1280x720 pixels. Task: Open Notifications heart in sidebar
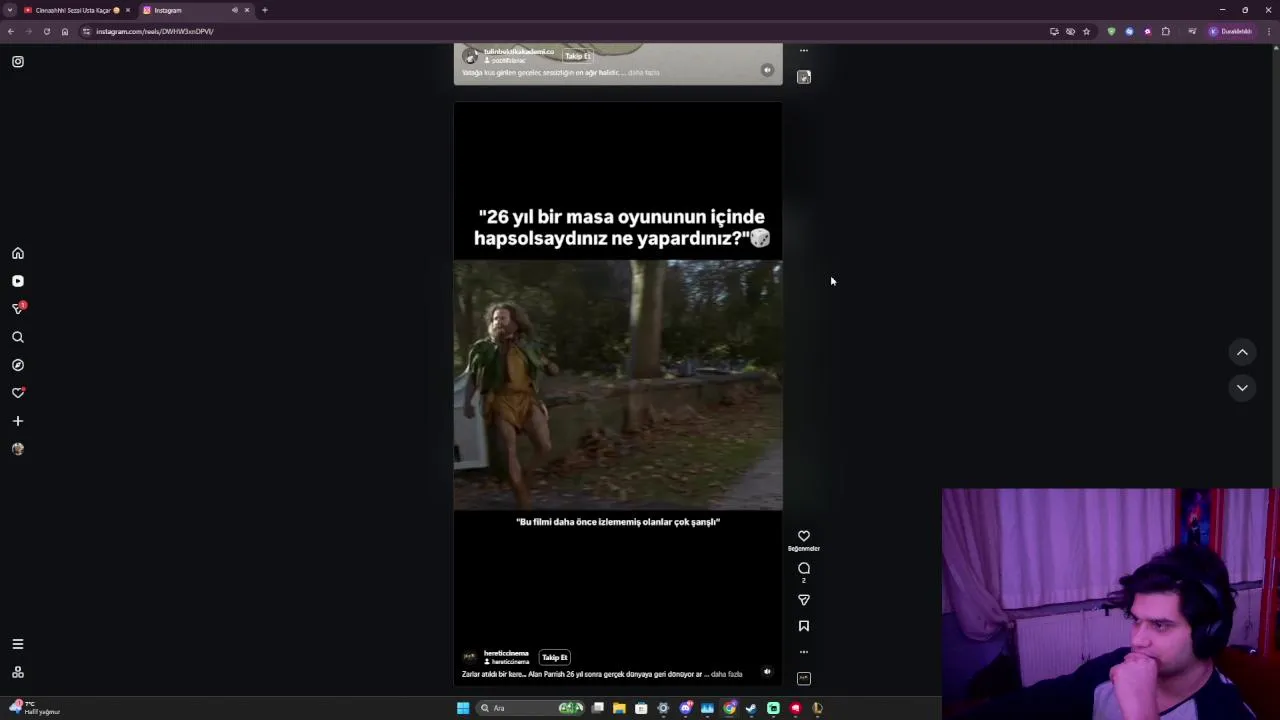(x=18, y=393)
